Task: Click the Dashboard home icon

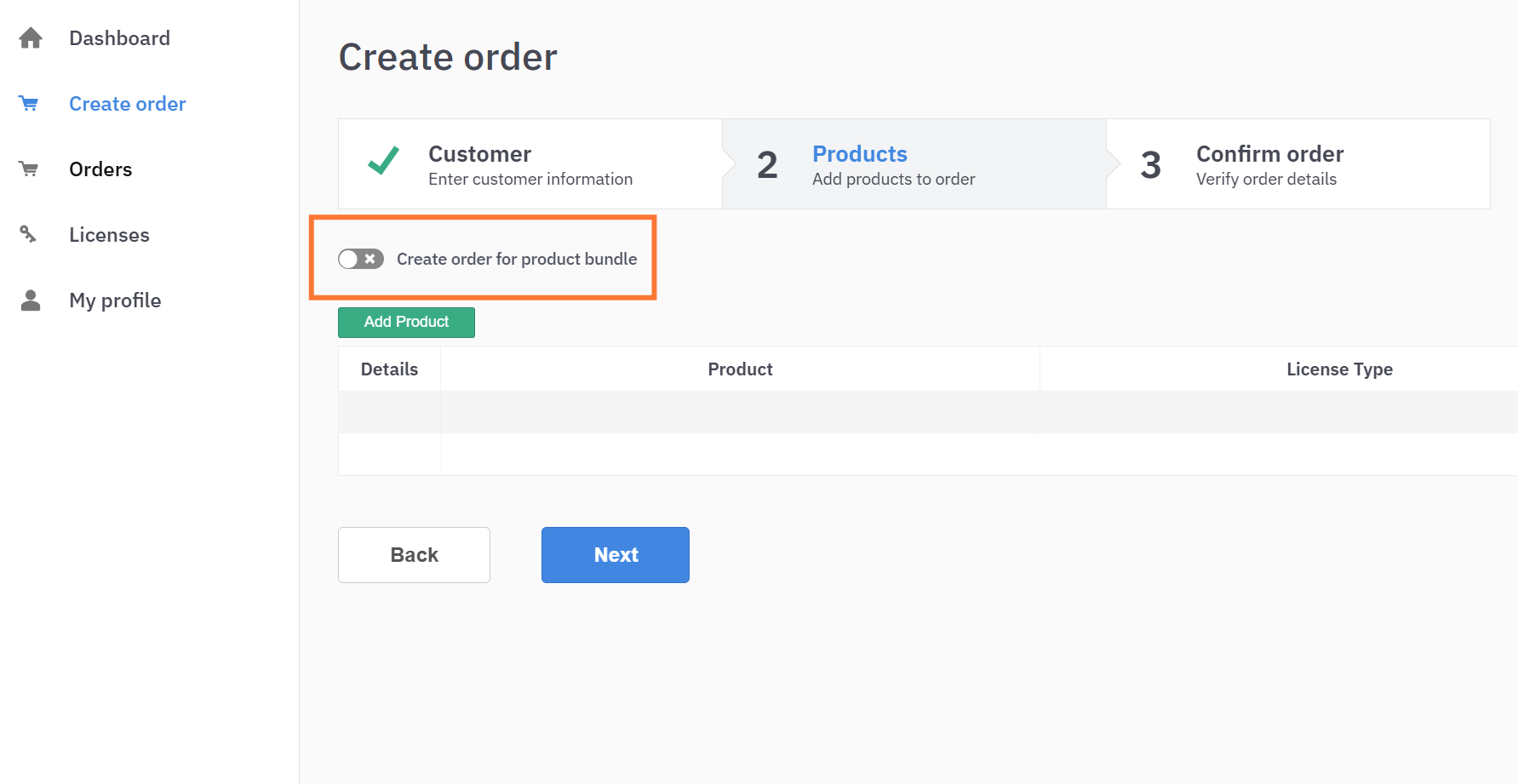Action: [x=31, y=38]
